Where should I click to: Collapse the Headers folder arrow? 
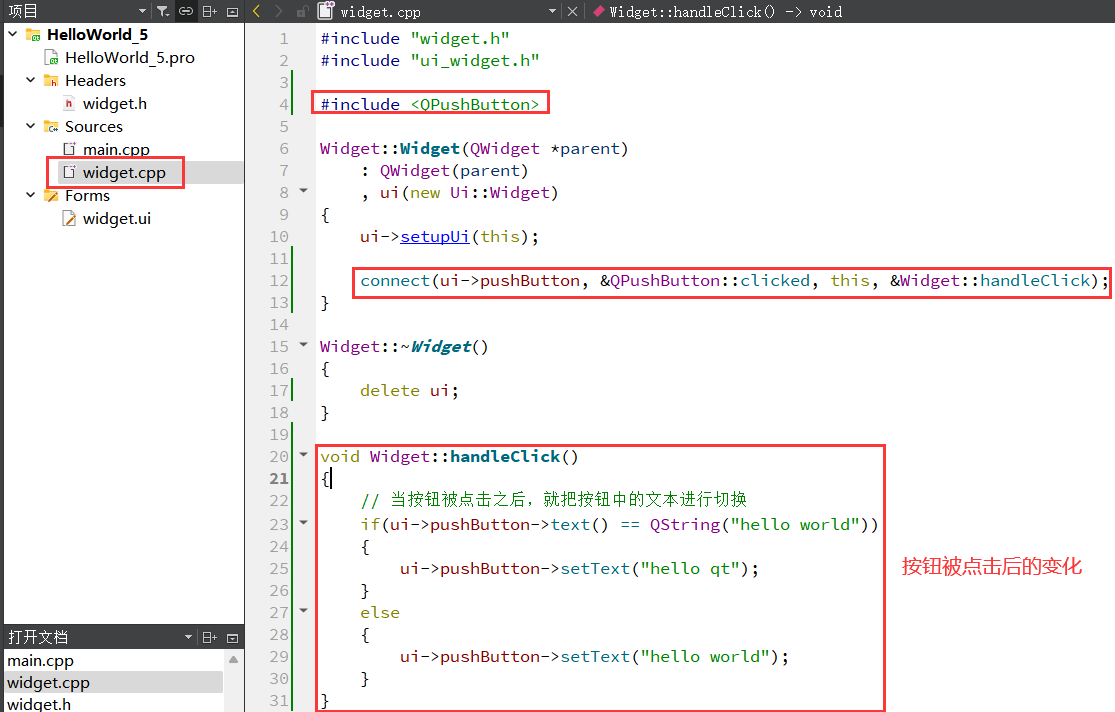[31, 80]
